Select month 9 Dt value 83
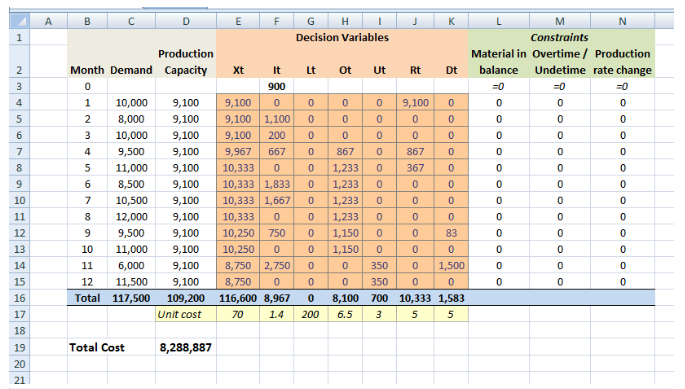Screen dimensions: 685x389 pyautogui.click(x=451, y=233)
